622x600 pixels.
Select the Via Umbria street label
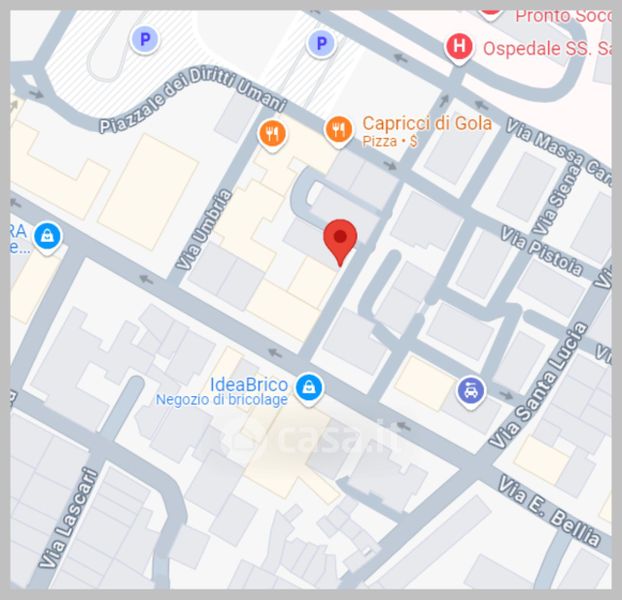coord(203,230)
